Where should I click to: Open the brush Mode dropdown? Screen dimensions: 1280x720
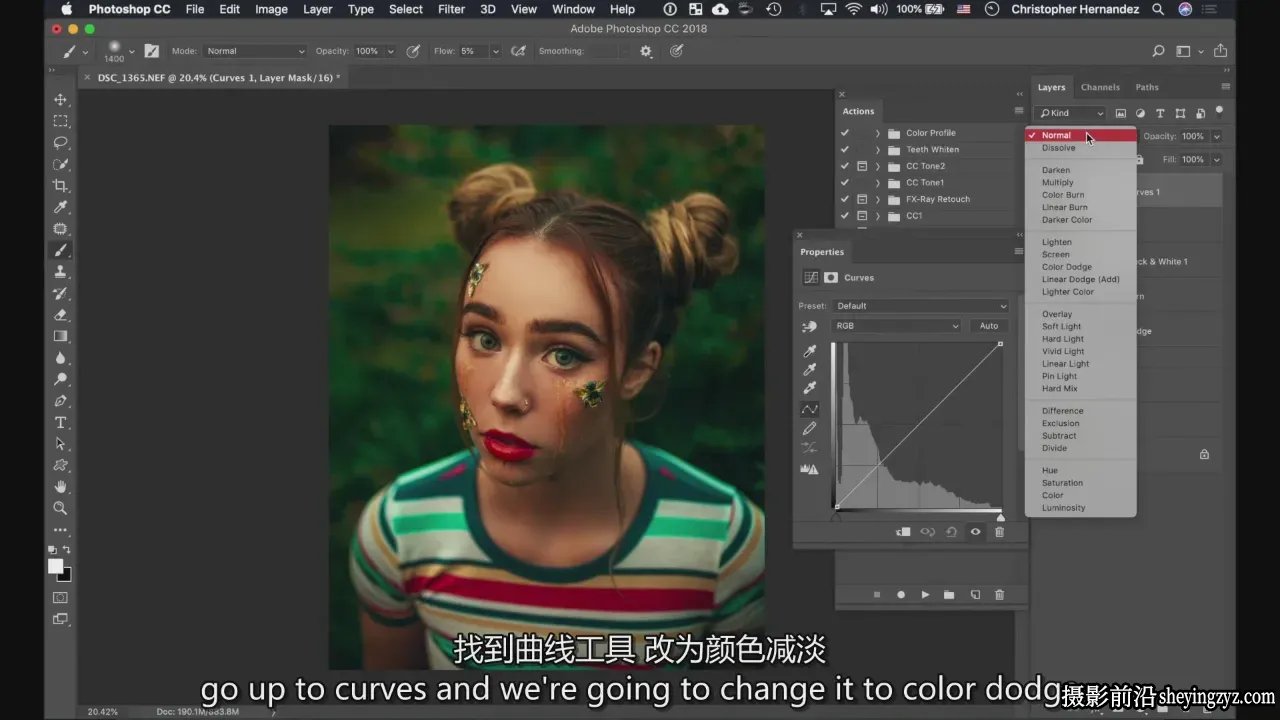pos(255,51)
